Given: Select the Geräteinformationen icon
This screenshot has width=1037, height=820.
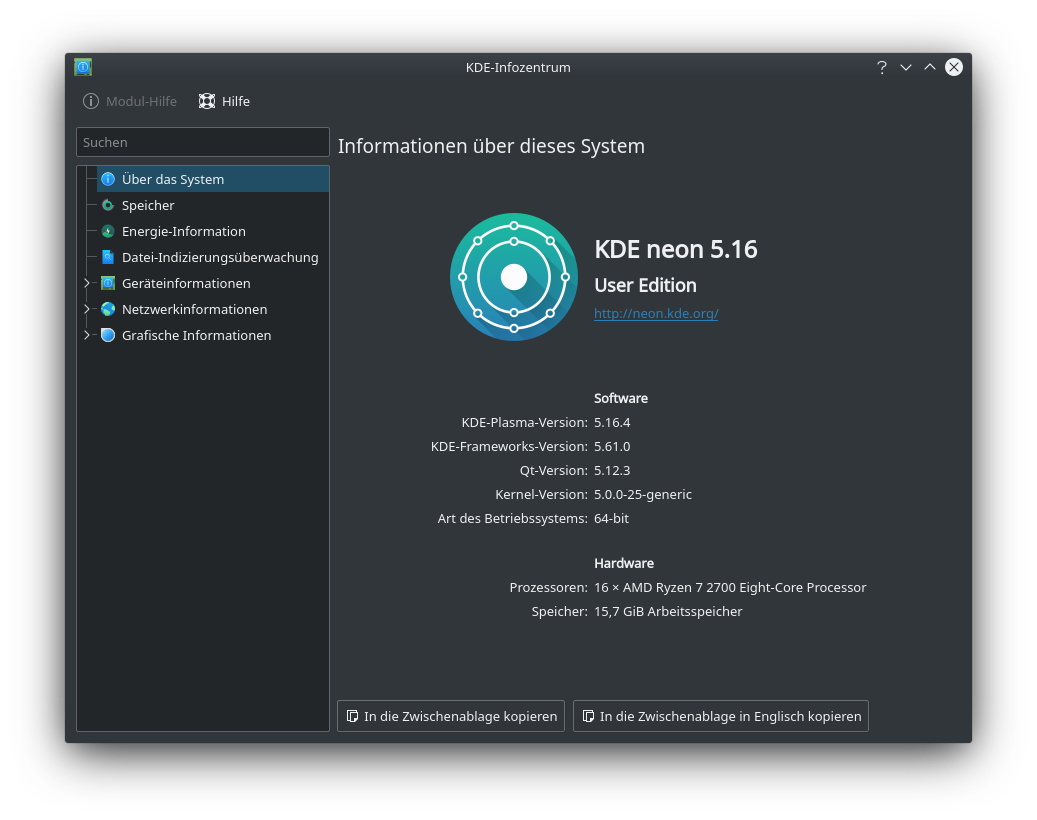Looking at the screenshot, I should click(x=108, y=283).
